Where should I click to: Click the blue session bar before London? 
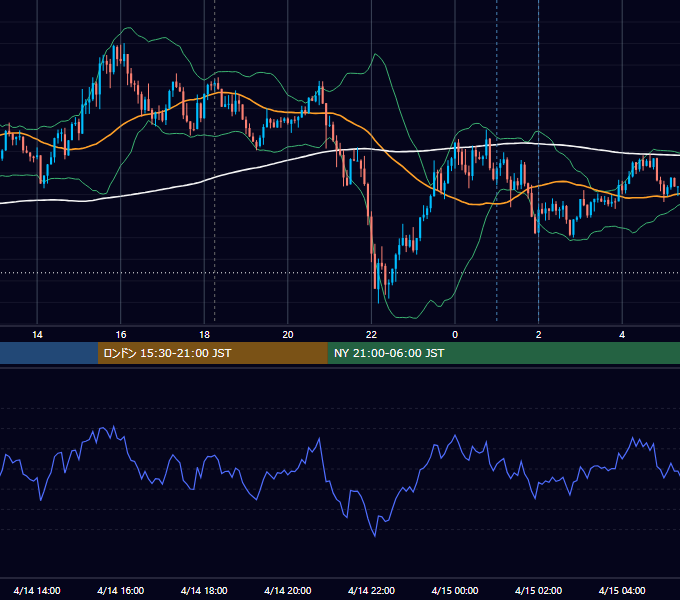click(x=49, y=353)
